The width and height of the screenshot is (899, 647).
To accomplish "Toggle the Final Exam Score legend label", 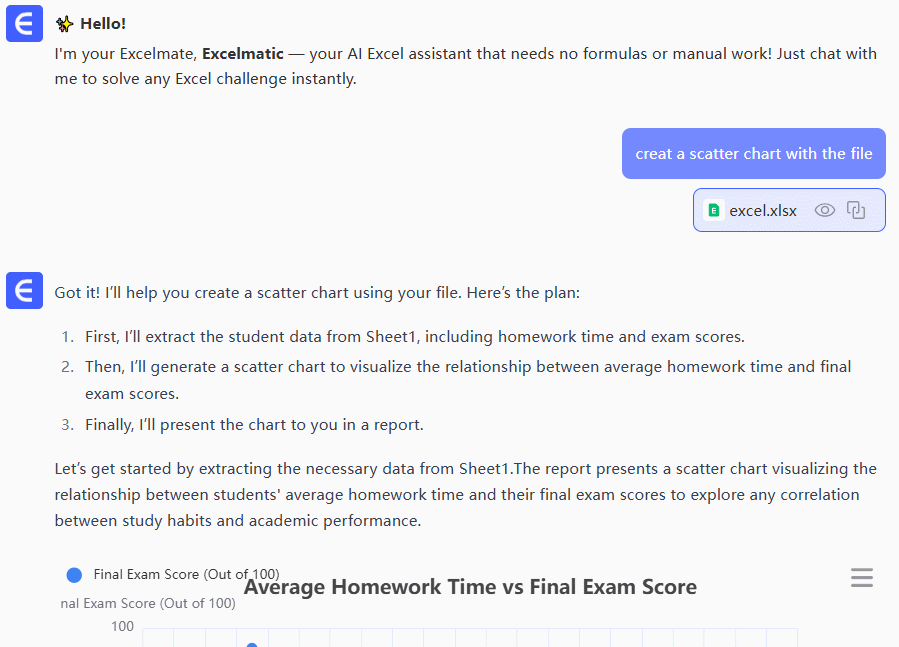I will 186,574.
